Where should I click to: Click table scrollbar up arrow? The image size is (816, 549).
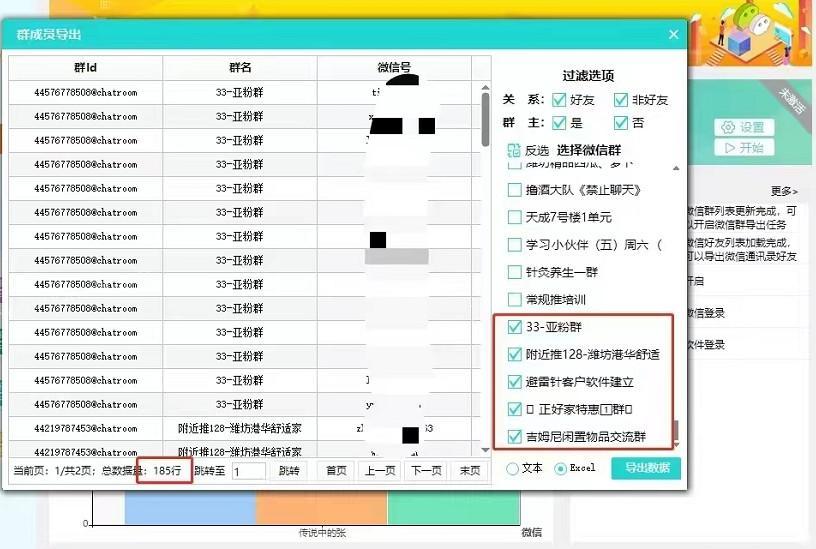coord(485,87)
